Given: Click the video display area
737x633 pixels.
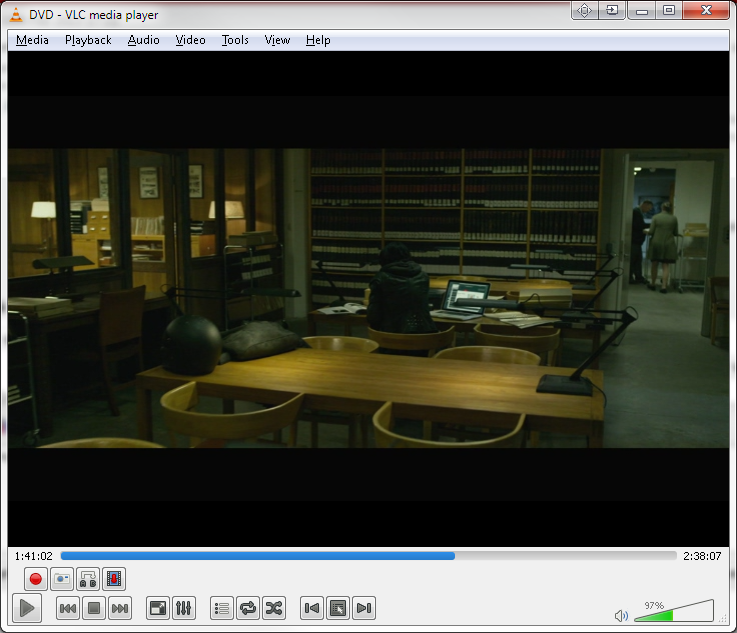Looking at the screenshot, I should click(368, 298).
